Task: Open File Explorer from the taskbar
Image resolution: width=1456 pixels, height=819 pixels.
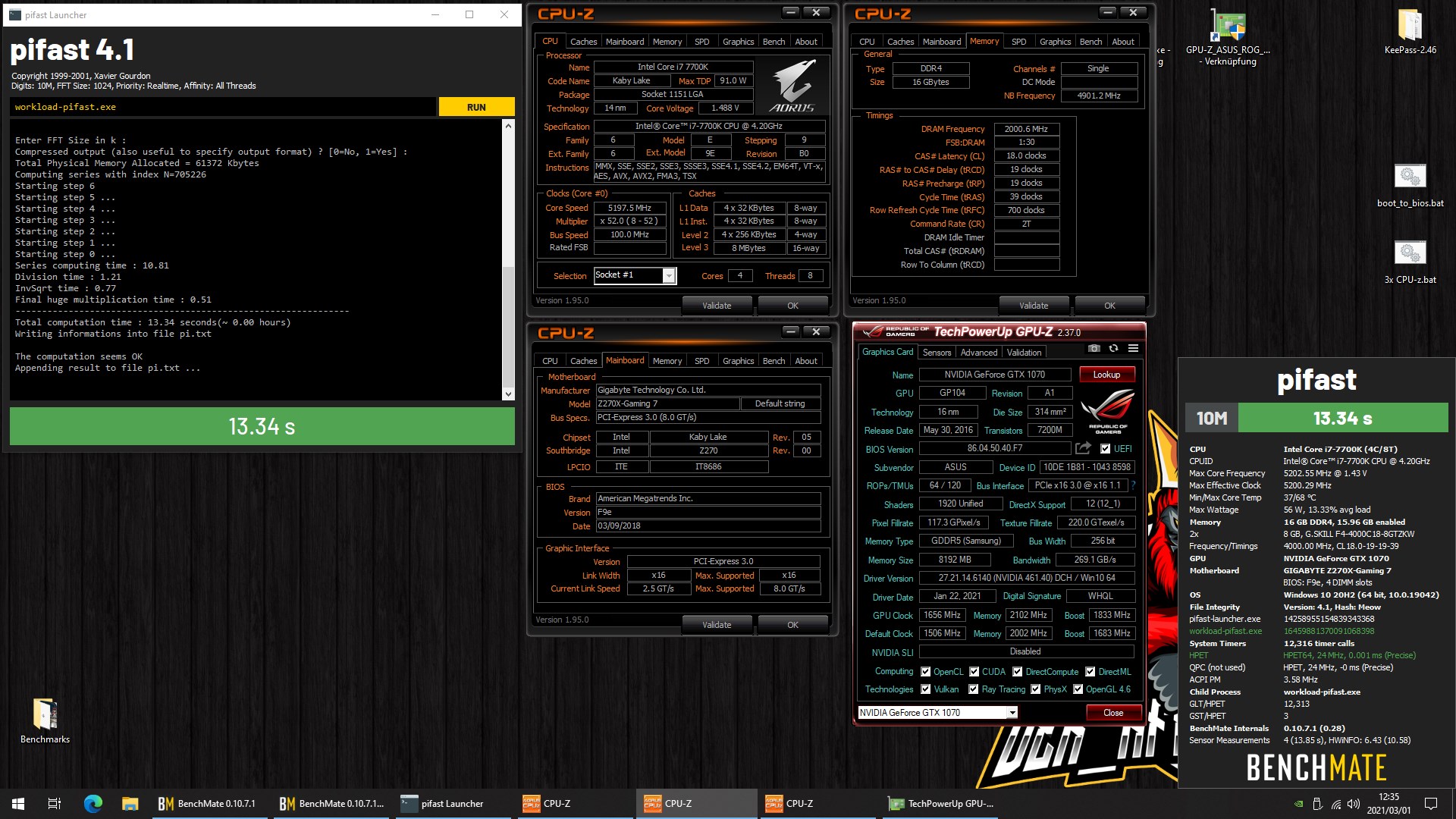Action: pyautogui.click(x=130, y=804)
